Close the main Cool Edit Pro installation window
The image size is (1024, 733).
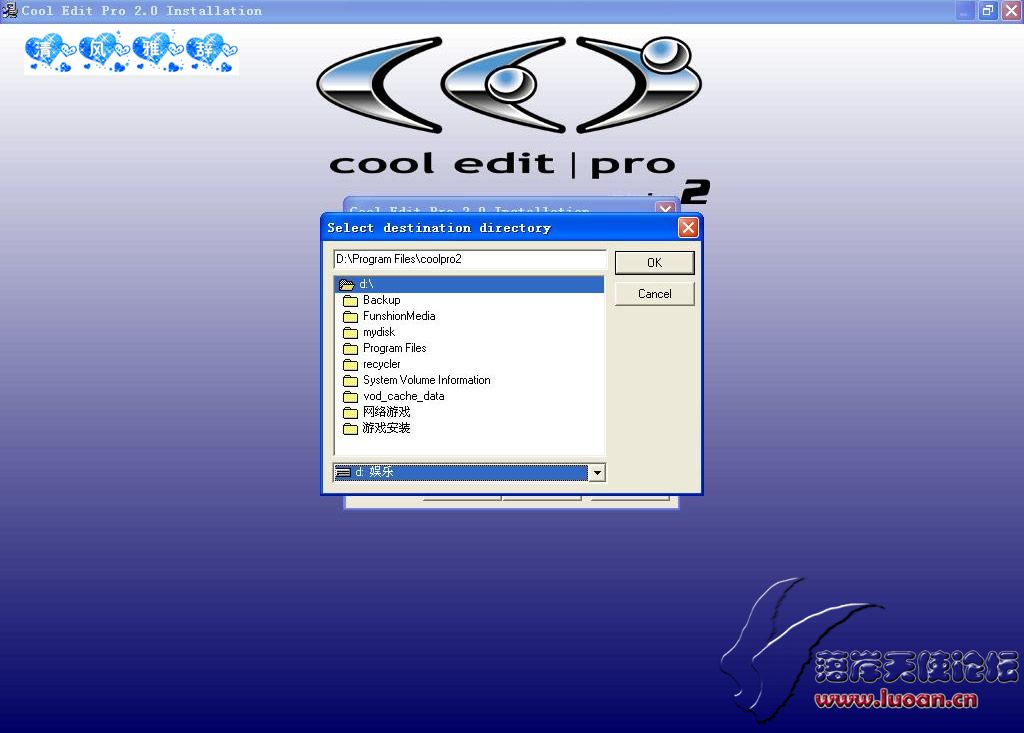1011,10
